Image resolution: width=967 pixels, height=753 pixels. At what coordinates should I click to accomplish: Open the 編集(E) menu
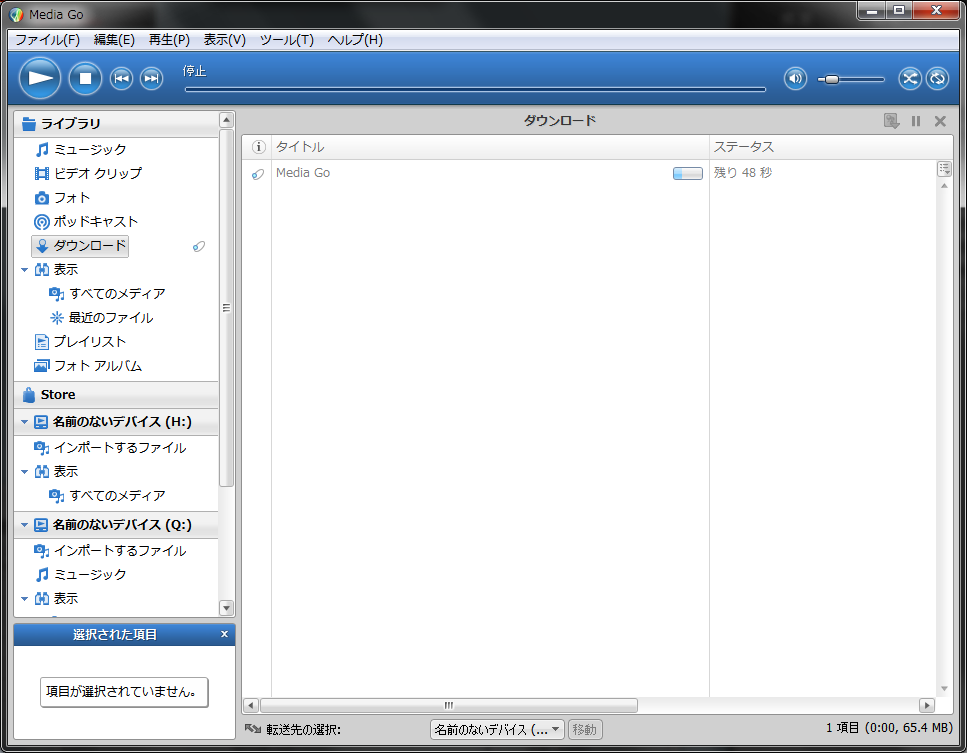click(x=114, y=40)
